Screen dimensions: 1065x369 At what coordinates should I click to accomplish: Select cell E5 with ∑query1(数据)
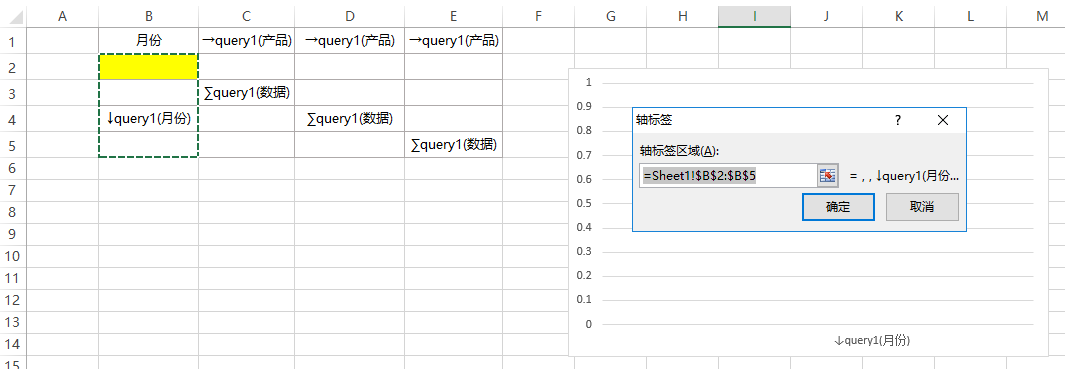(x=454, y=144)
